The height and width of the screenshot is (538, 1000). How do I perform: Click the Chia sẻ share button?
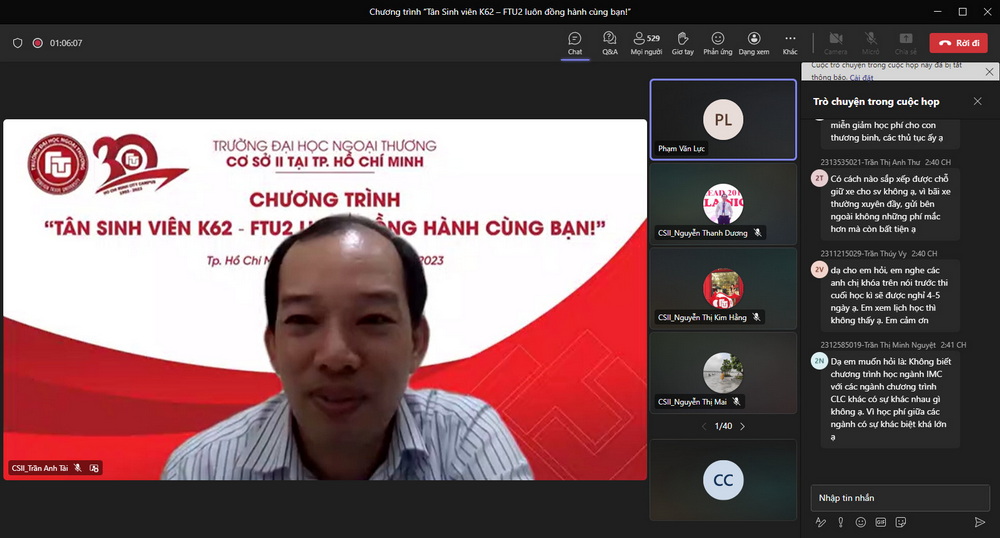tap(906, 43)
